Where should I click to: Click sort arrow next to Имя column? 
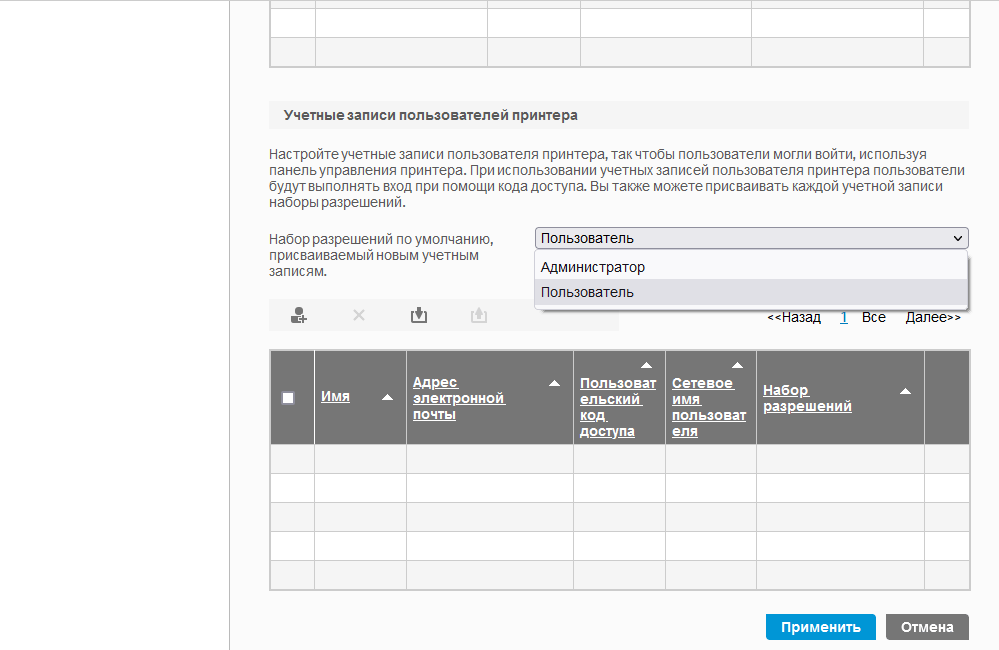point(388,397)
